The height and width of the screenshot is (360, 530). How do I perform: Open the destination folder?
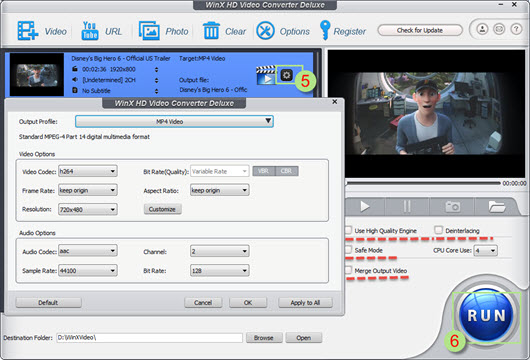pyautogui.click(x=304, y=337)
